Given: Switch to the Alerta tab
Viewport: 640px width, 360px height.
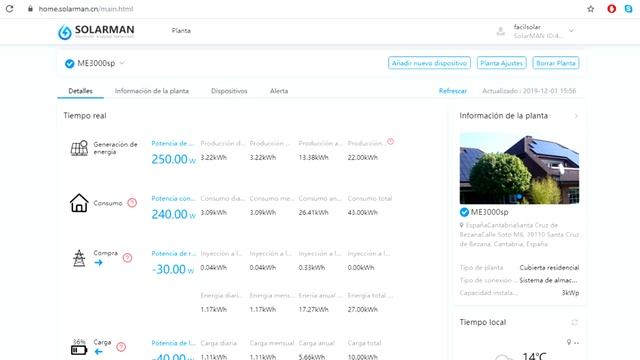Looking at the screenshot, I should point(279,91).
